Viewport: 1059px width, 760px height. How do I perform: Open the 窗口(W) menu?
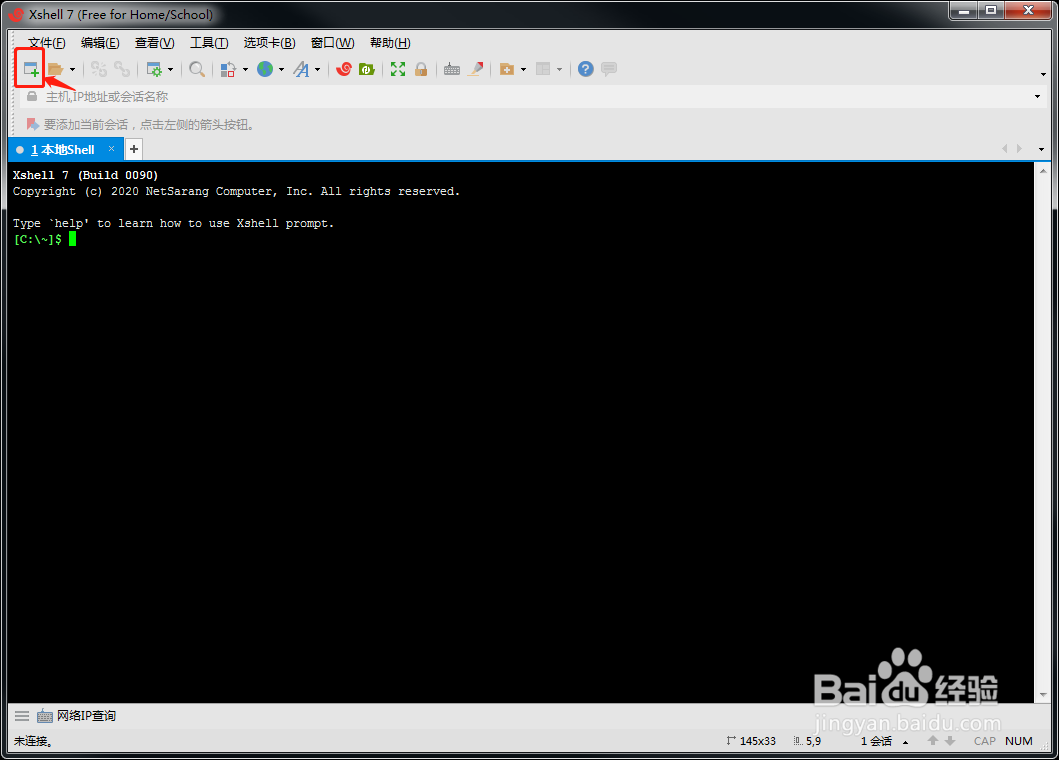click(332, 43)
